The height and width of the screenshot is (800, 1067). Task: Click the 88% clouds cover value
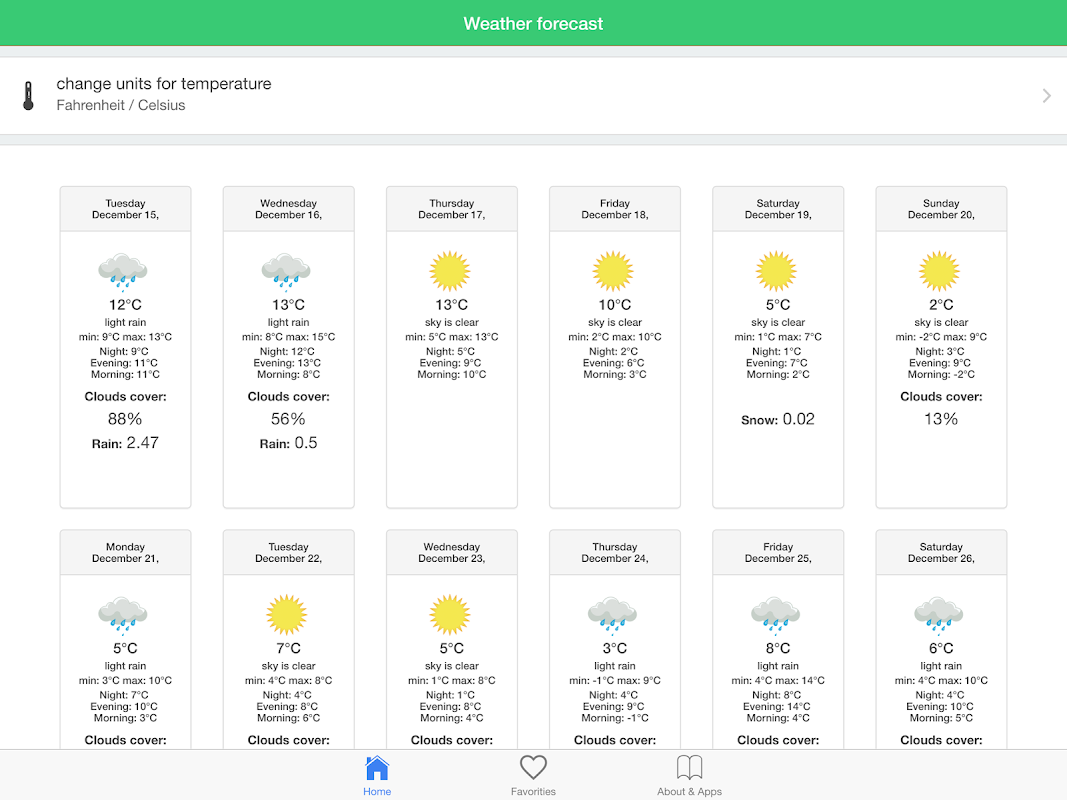click(125, 419)
